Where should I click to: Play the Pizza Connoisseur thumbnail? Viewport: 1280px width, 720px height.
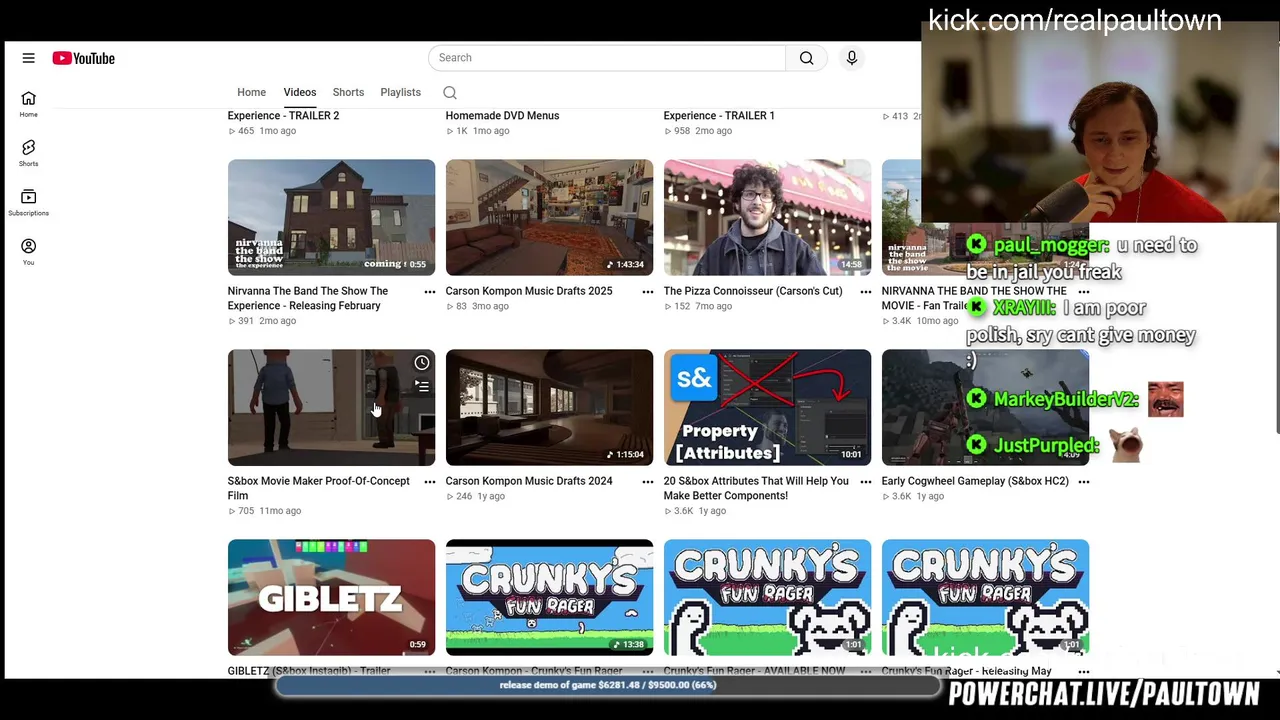pos(767,217)
